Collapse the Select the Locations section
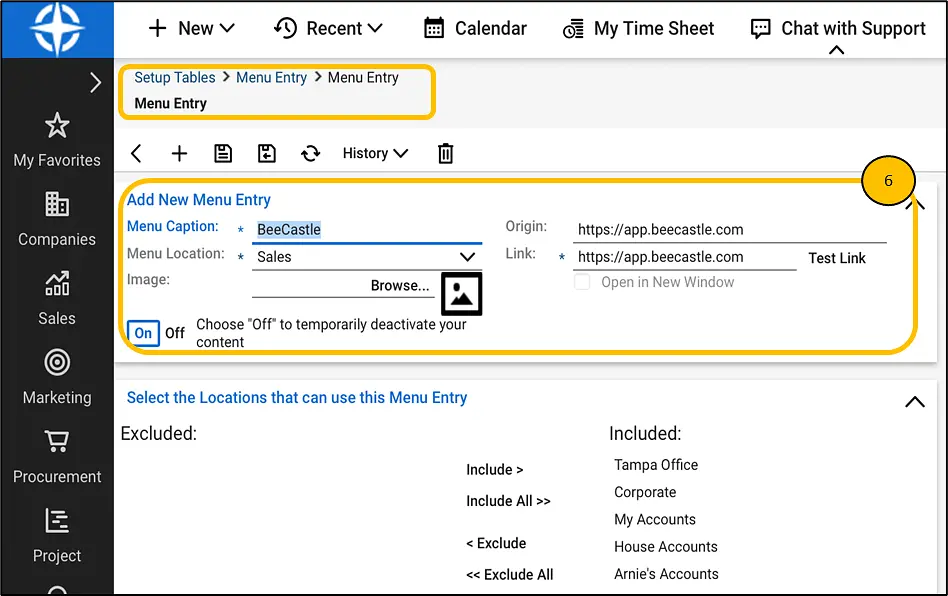This screenshot has height=596, width=948. point(915,402)
